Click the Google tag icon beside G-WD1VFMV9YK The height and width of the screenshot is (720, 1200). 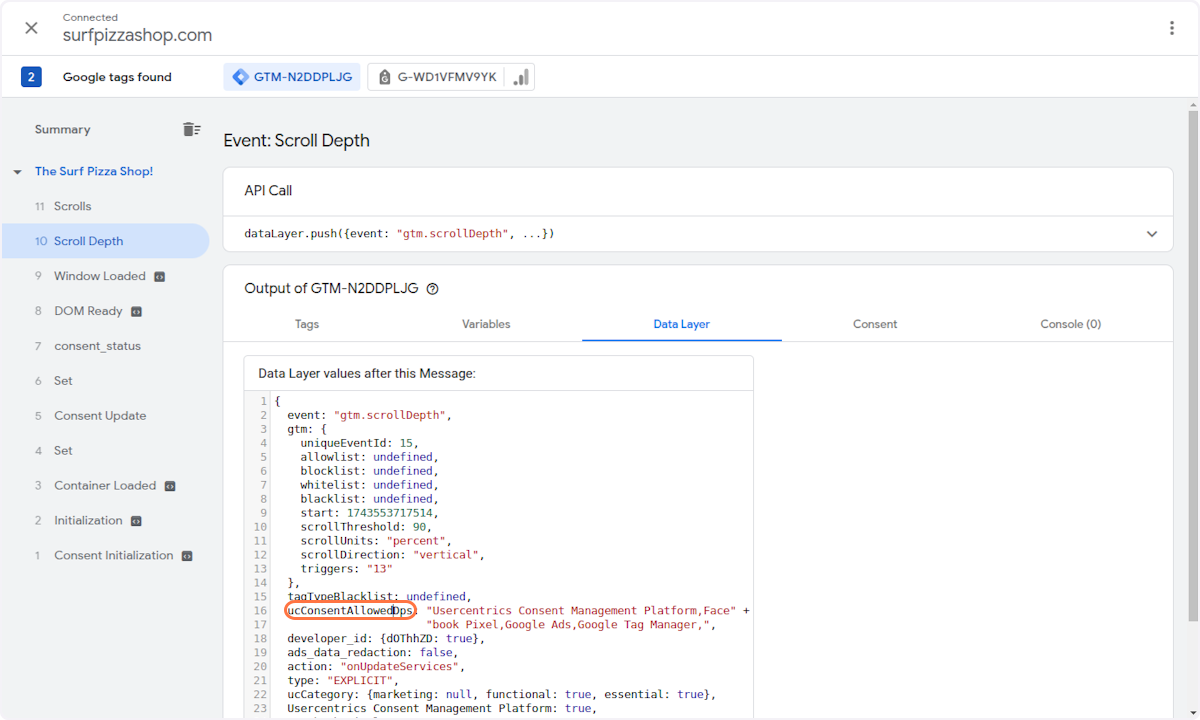(385, 77)
